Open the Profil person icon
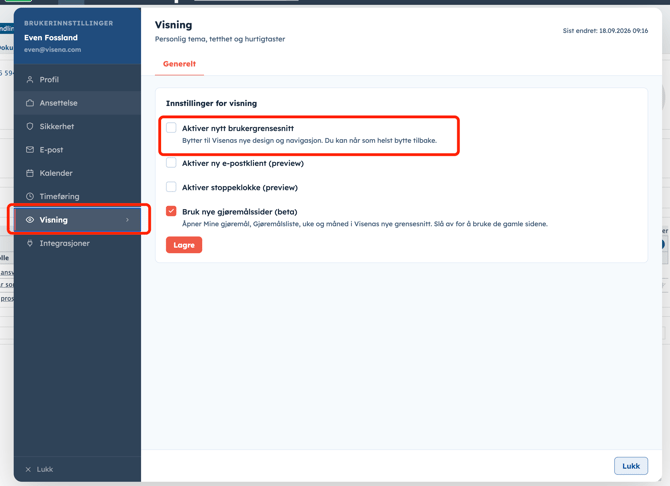The width and height of the screenshot is (670, 486). pyautogui.click(x=29, y=80)
